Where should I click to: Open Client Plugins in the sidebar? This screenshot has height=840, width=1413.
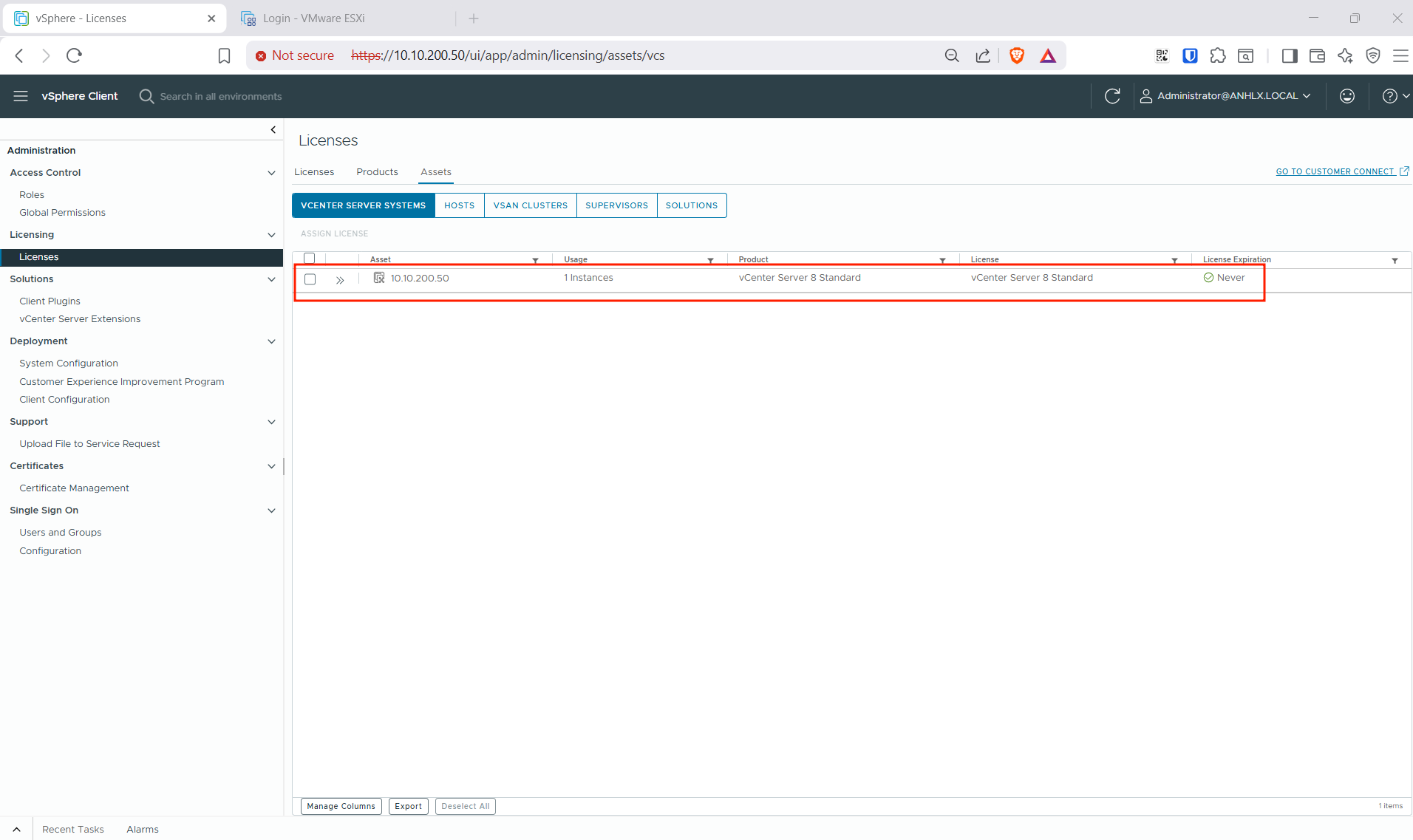(50, 301)
